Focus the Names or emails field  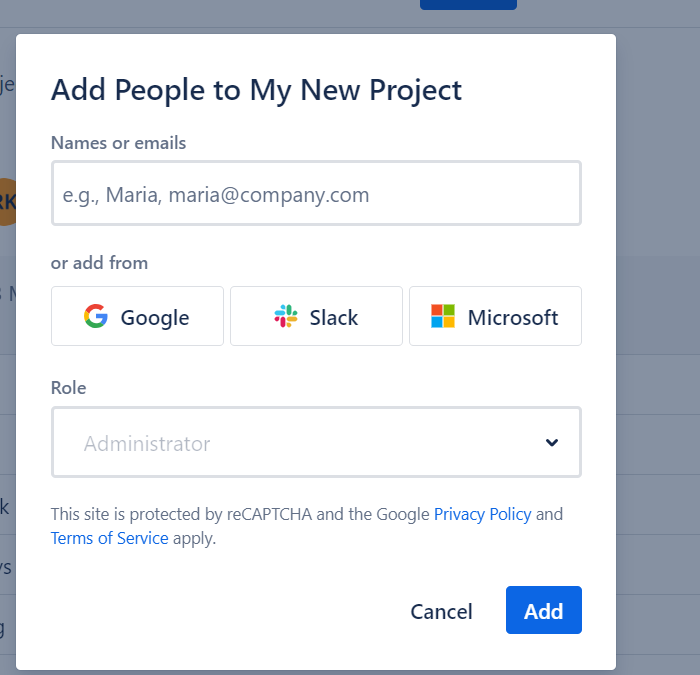pyautogui.click(x=316, y=194)
